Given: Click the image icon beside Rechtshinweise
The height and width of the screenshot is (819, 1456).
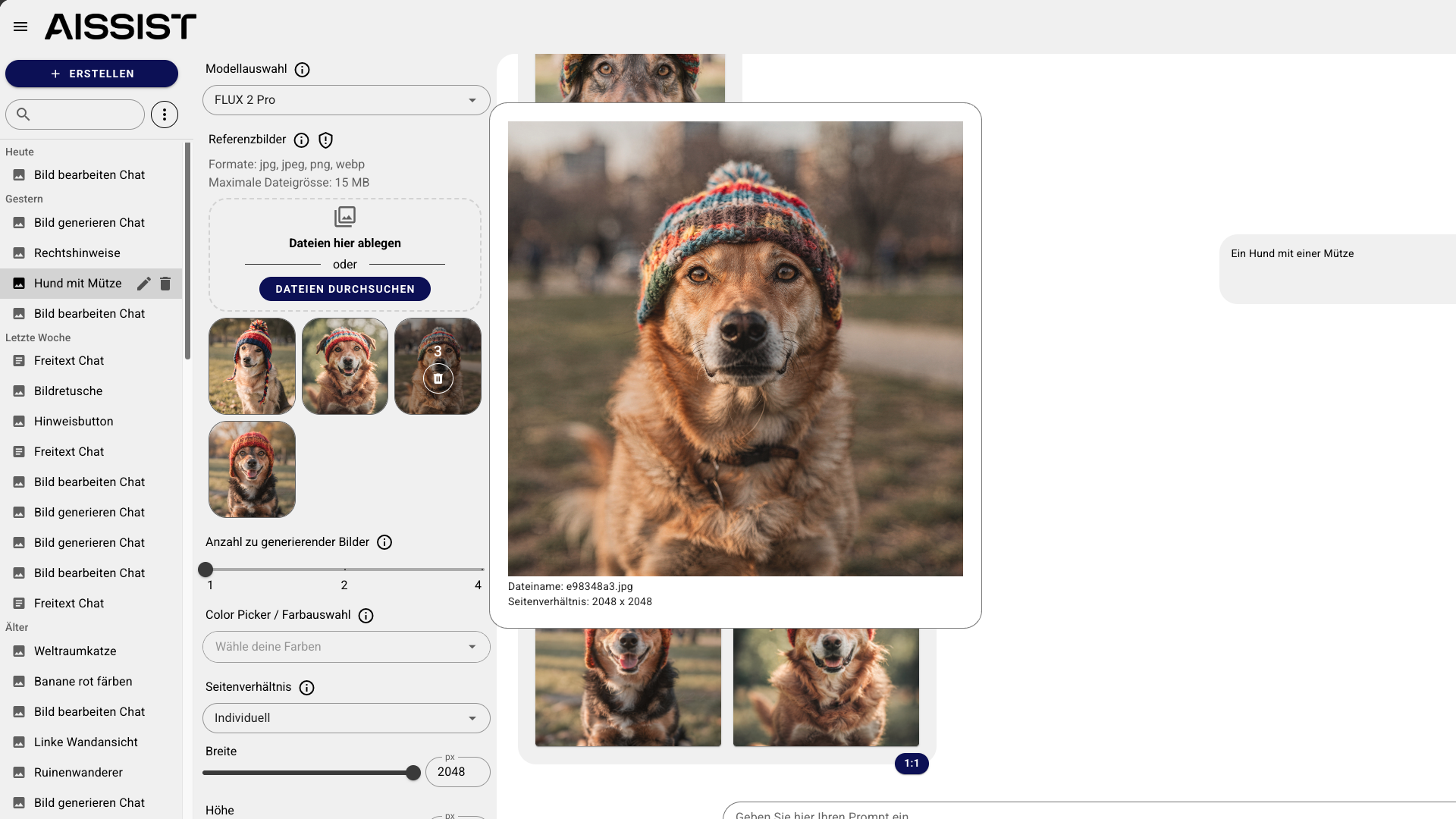Looking at the screenshot, I should pyautogui.click(x=19, y=253).
